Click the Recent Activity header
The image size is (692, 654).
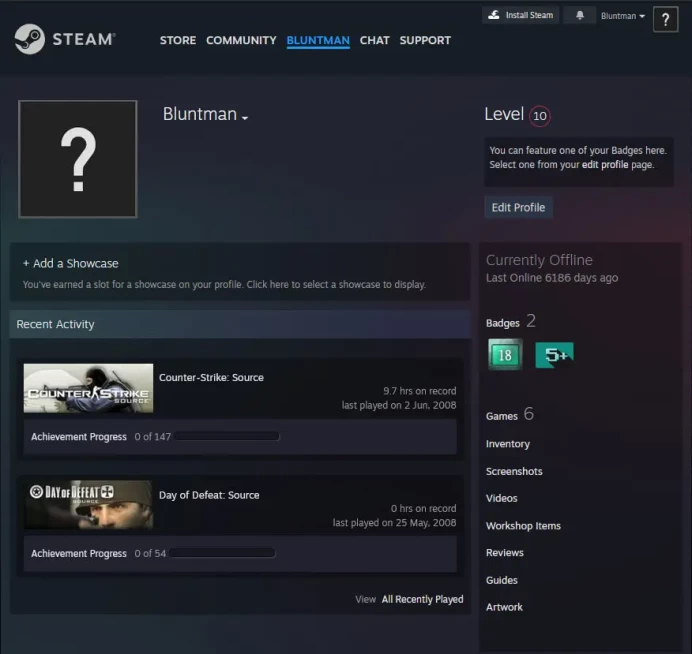(240, 324)
